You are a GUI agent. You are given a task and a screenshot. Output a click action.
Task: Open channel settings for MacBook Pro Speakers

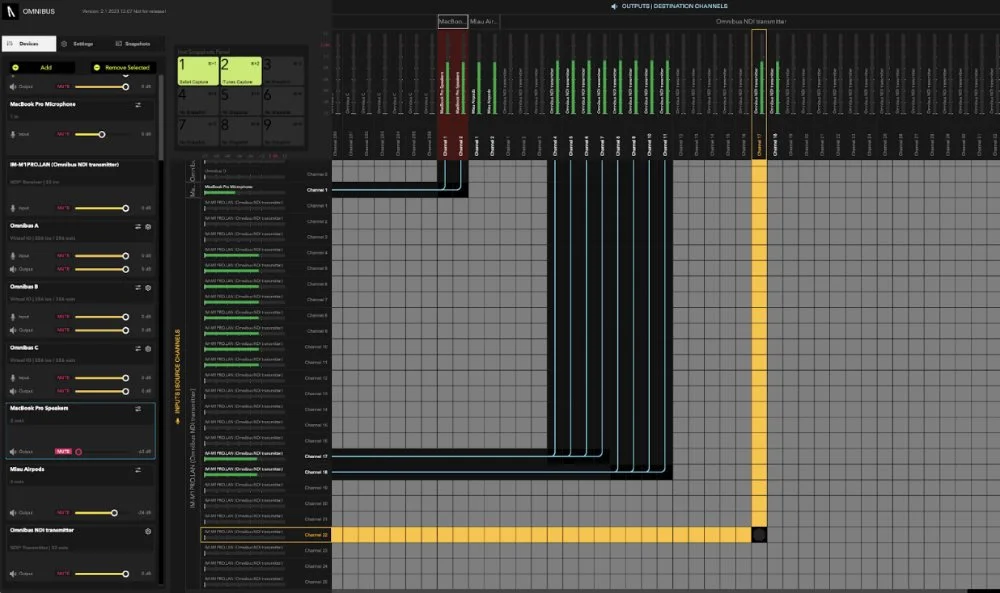137,409
